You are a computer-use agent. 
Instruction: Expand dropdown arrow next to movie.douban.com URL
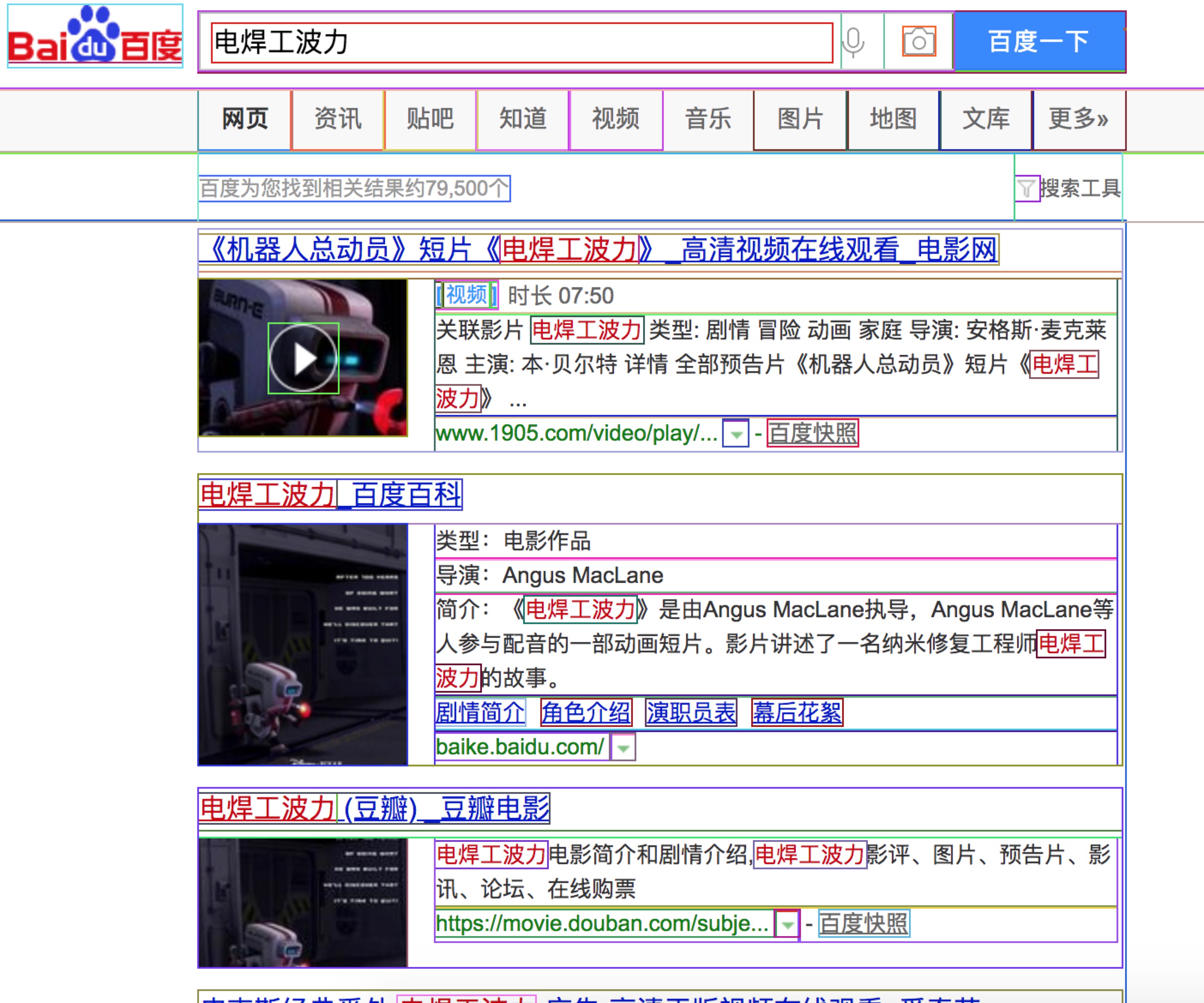click(788, 925)
